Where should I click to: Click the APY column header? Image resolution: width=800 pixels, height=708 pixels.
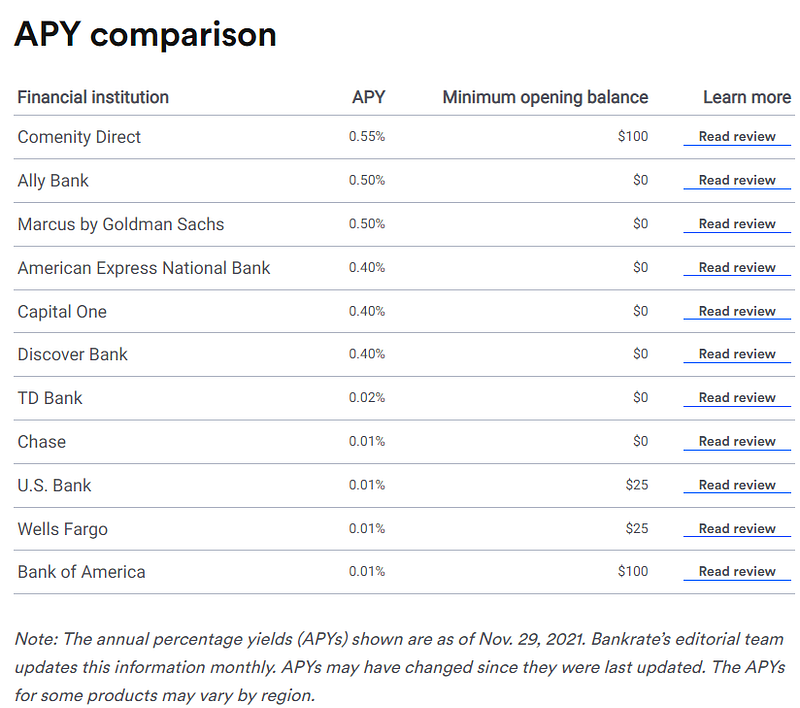tap(368, 97)
